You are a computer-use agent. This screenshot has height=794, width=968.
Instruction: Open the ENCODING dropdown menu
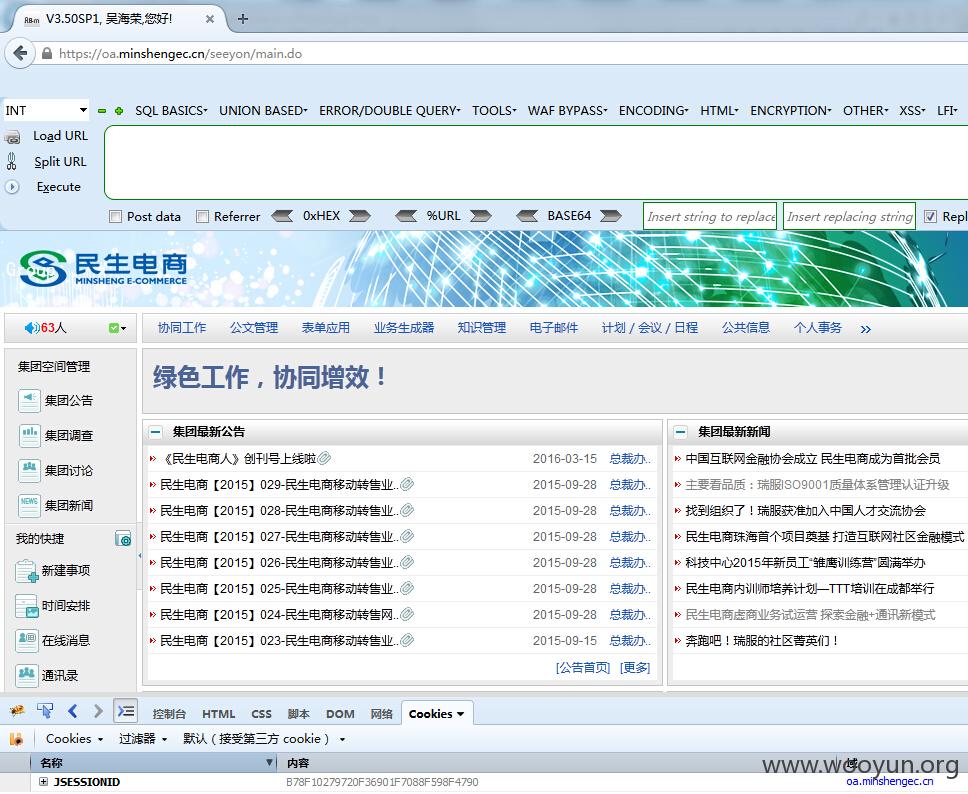point(653,111)
